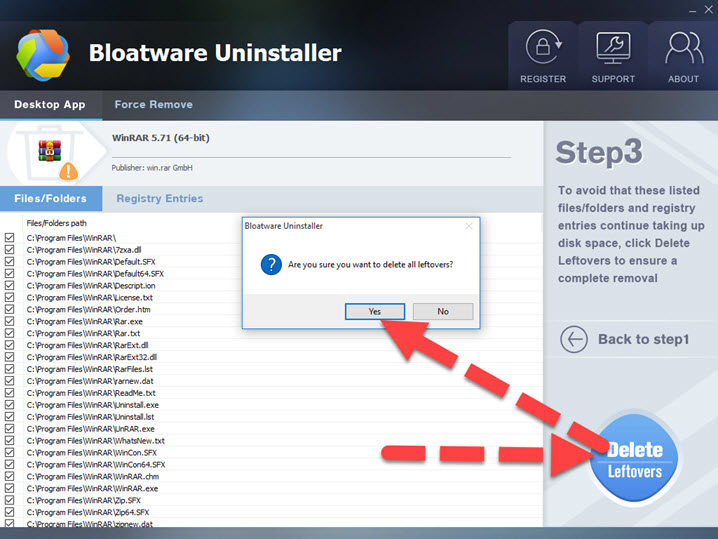This screenshot has height=539, width=718.
Task: Toggle the WinRAR.chm checkbox
Action: coord(9,476)
